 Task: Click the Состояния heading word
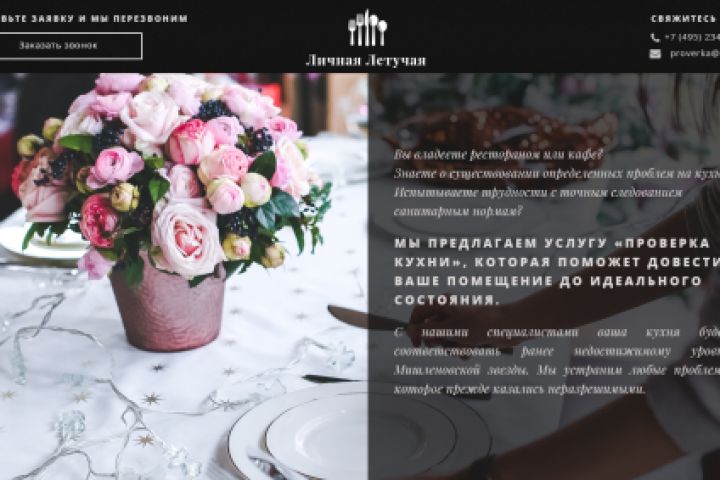pos(446,299)
